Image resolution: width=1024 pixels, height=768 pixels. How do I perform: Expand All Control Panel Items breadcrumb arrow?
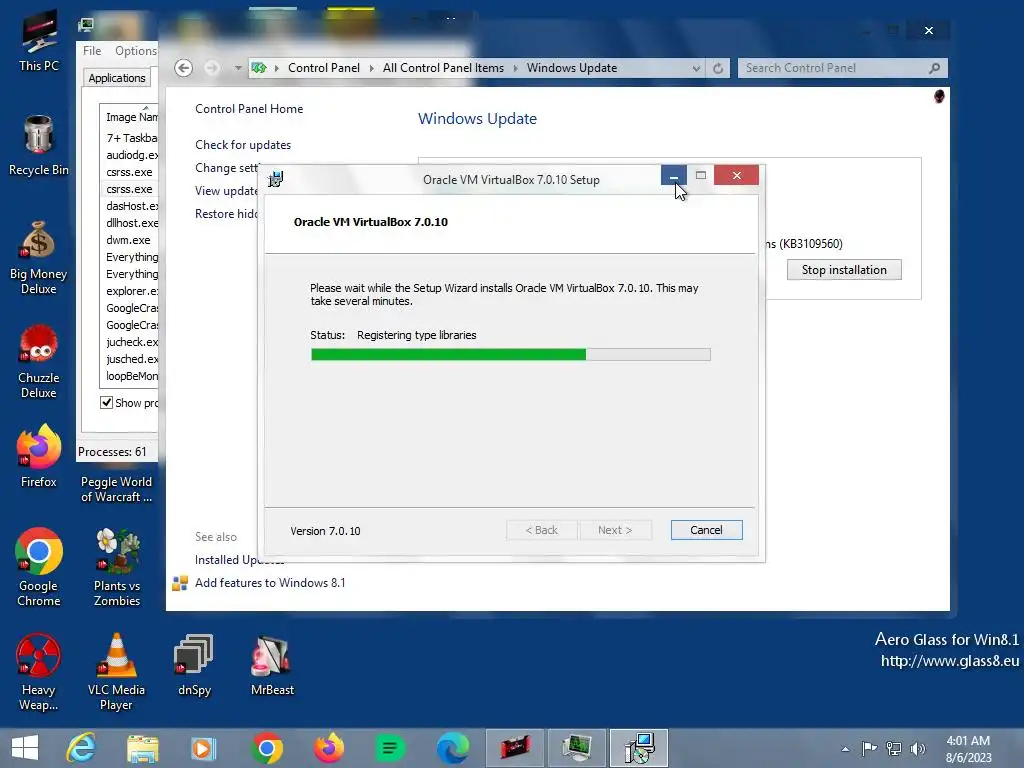tap(515, 68)
